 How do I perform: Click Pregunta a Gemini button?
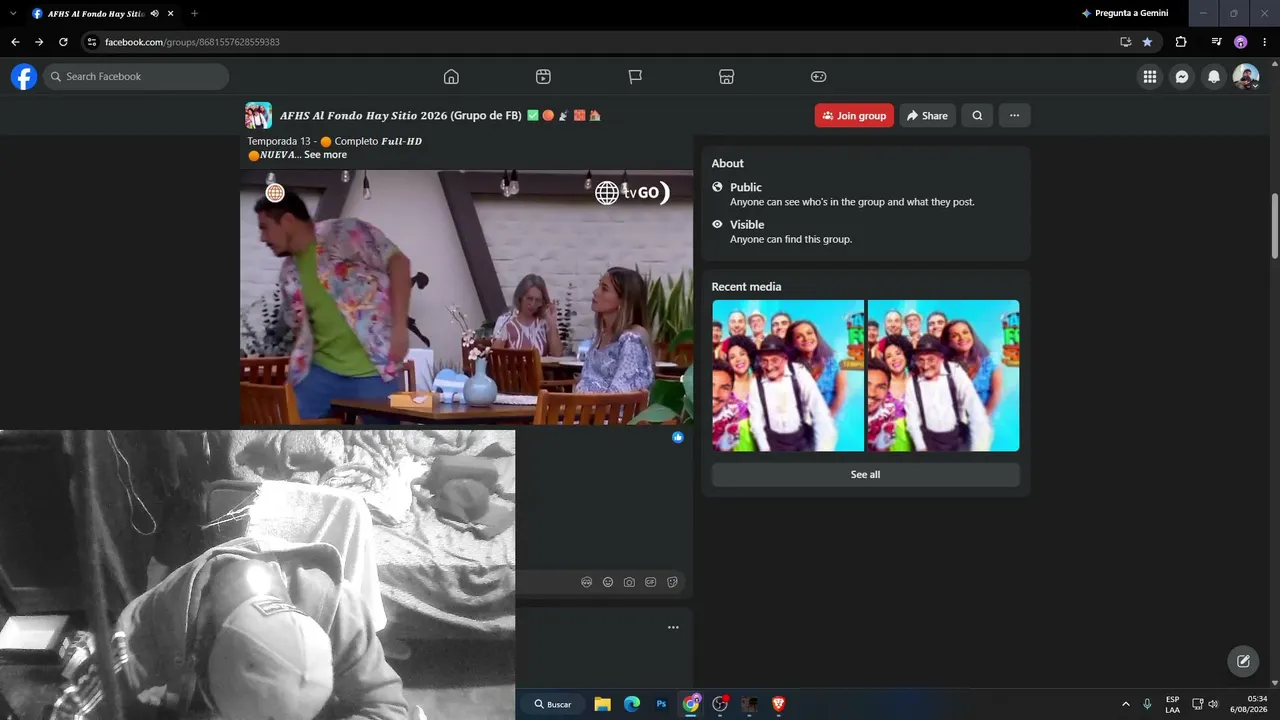pyautogui.click(x=1125, y=13)
